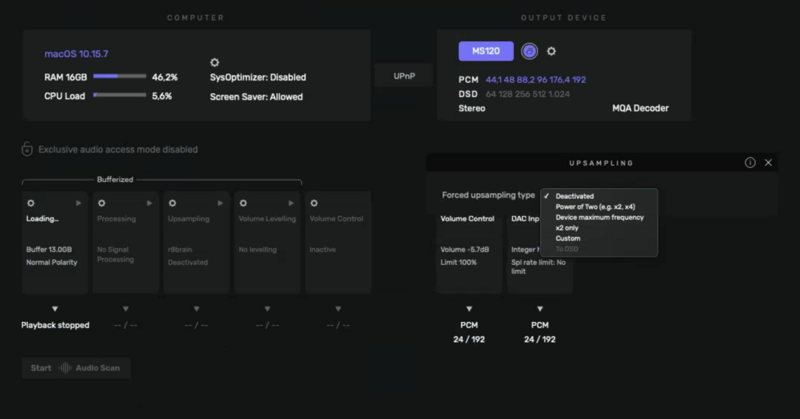Toggle the Upsampling module play arrow
The width and height of the screenshot is (800, 419).
pyautogui.click(x=221, y=203)
